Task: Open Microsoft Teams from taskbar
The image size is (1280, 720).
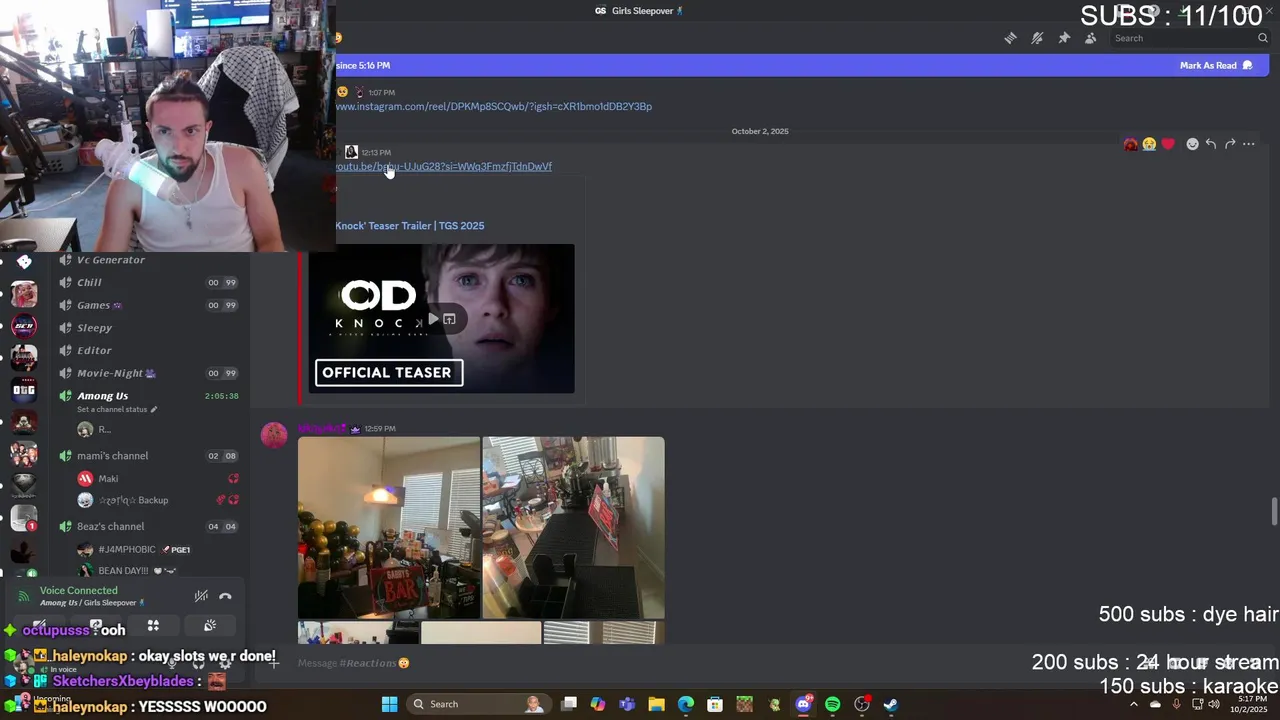Action: pyautogui.click(x=627, y=704)
